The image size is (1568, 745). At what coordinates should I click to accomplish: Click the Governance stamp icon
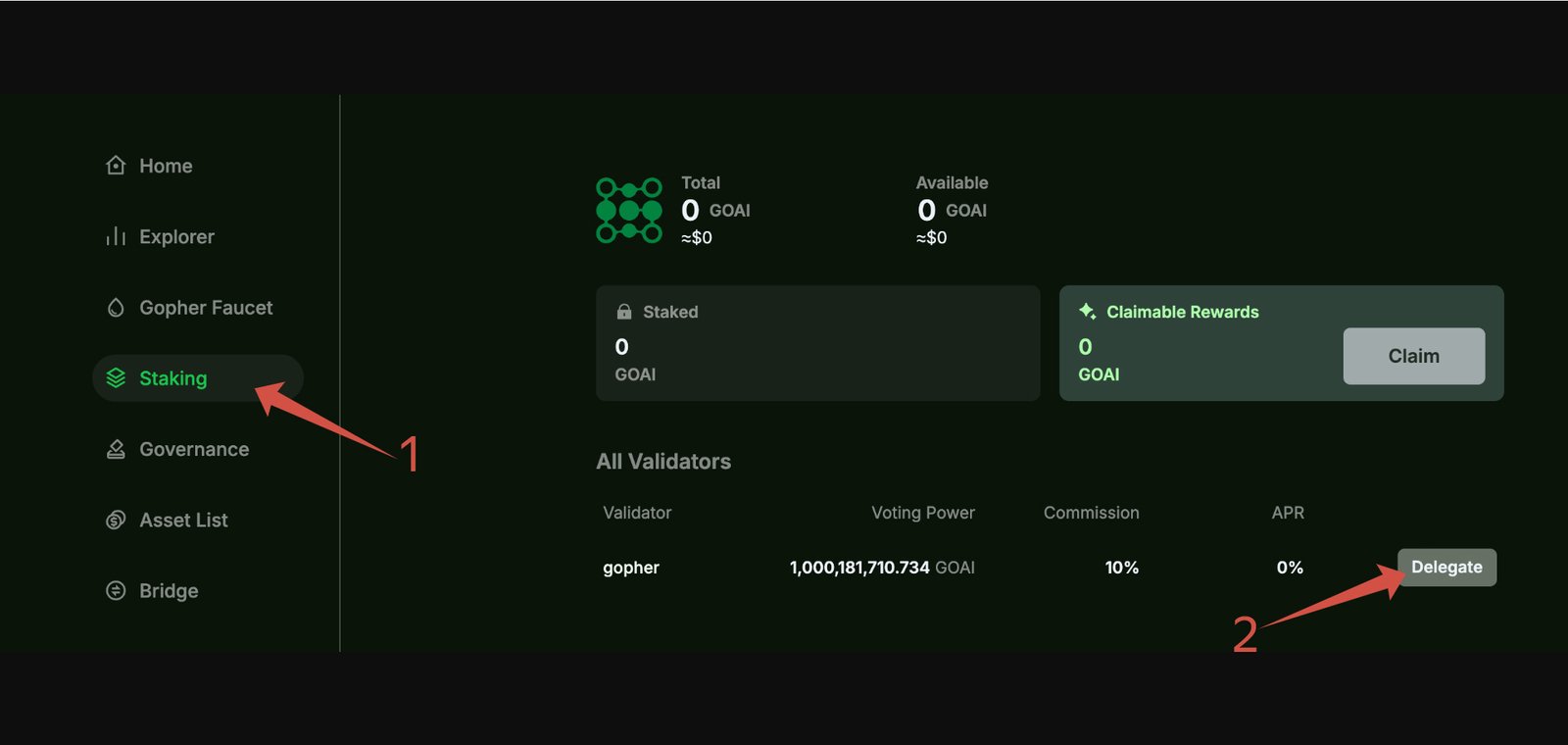[116, 449]
